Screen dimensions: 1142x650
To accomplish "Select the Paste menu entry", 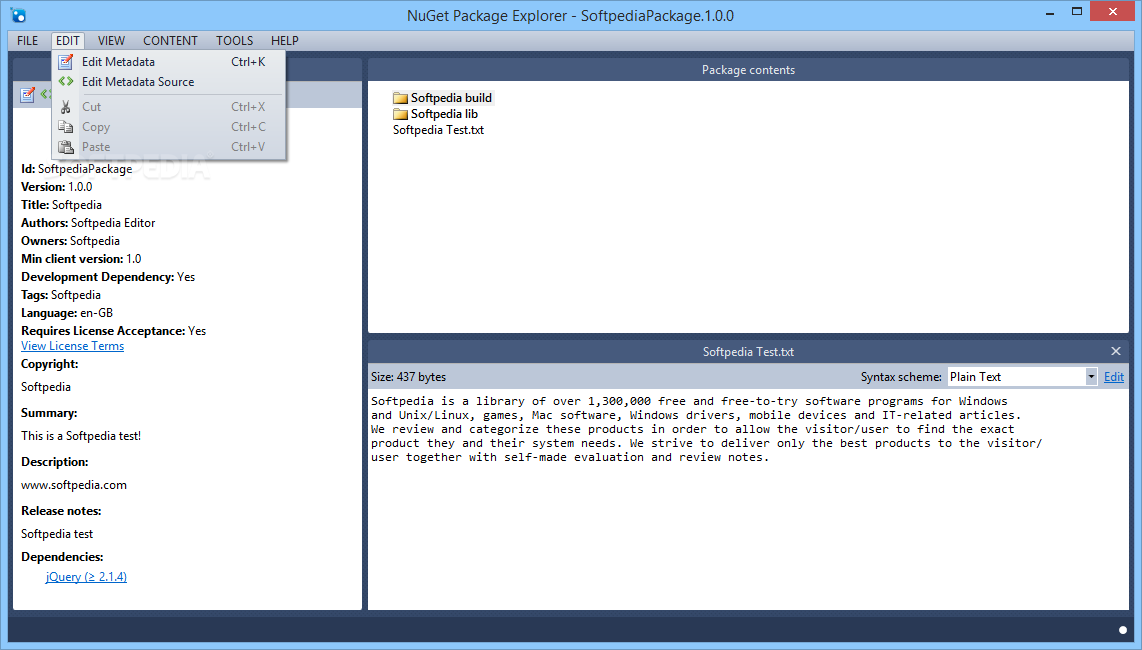I will tap(169, 146).
